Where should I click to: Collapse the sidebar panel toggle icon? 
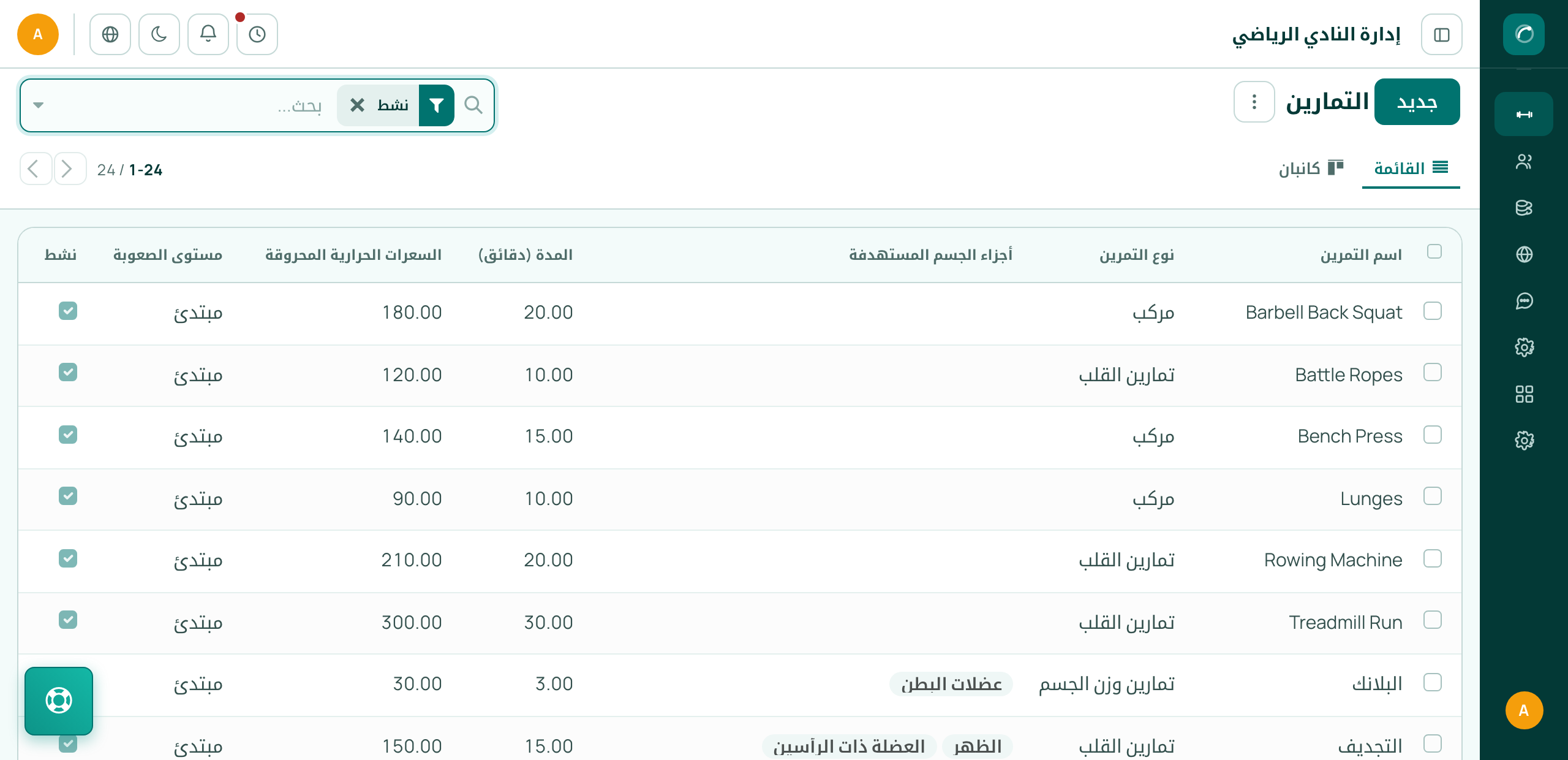pyautogui.click(x=1442, y=34)
